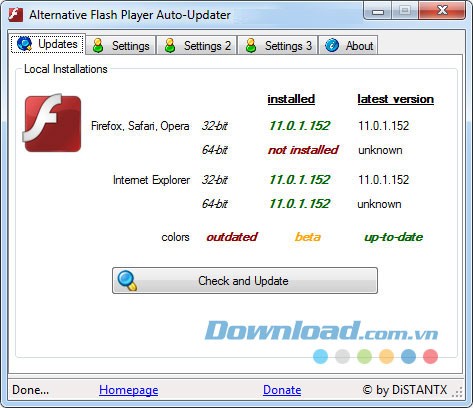Click latest version for Firefox 32-bit
The image size is (473, 408).
click(x=383, y=126)
